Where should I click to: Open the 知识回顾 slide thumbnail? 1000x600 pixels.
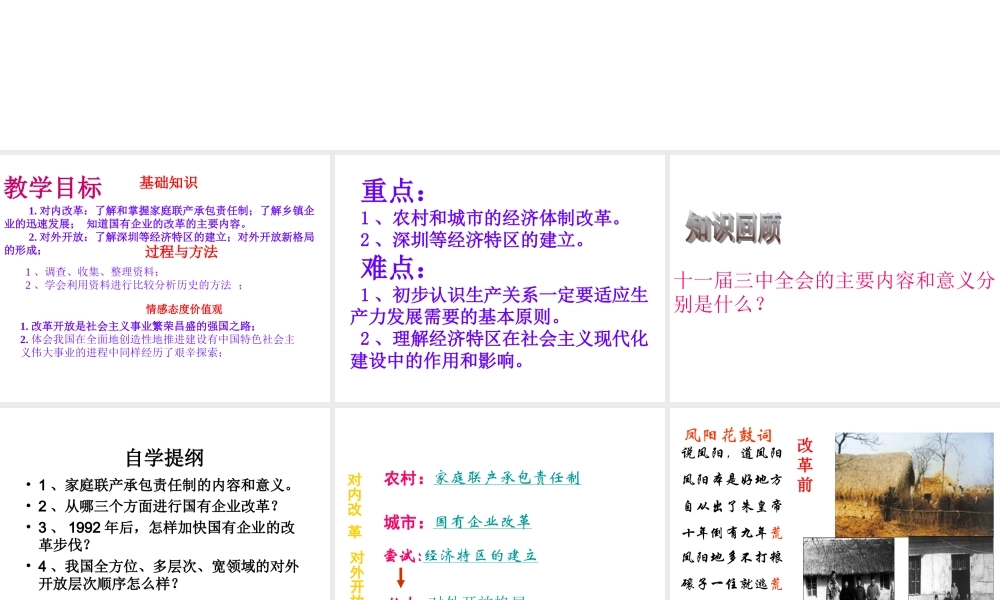tap(835, 278)
